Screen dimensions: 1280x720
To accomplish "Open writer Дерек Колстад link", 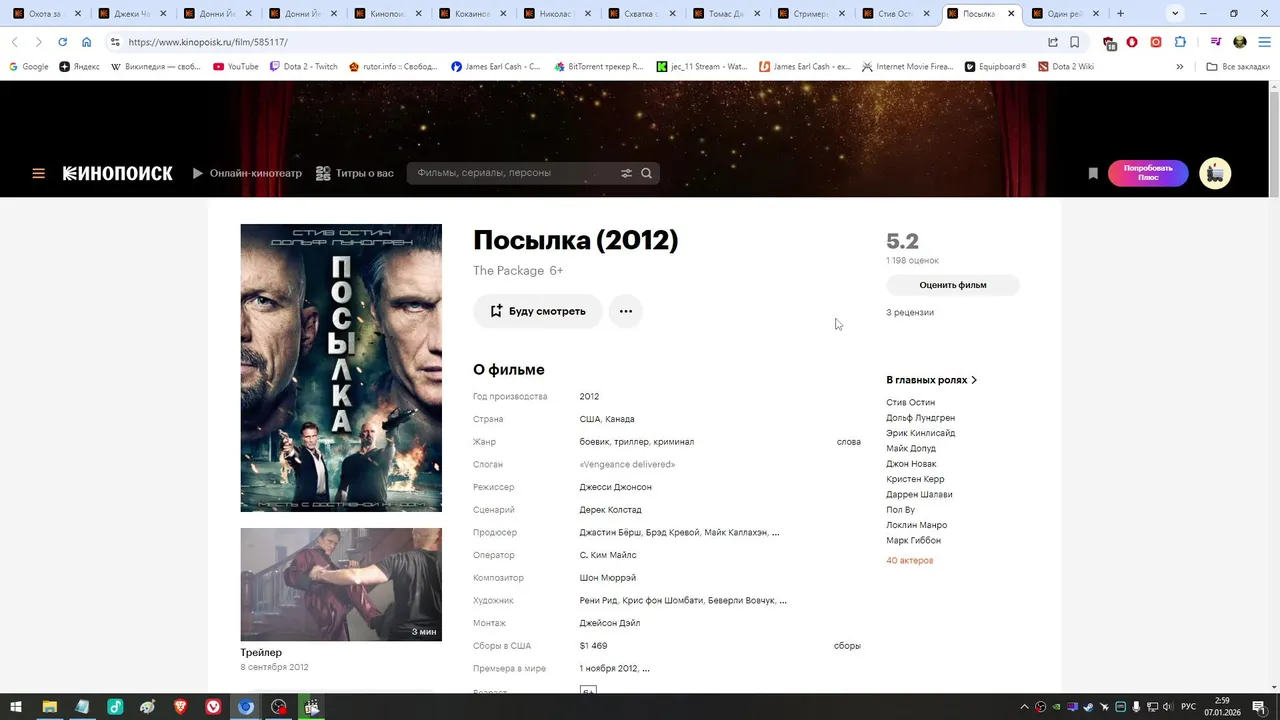I will [x=610, y=510].
